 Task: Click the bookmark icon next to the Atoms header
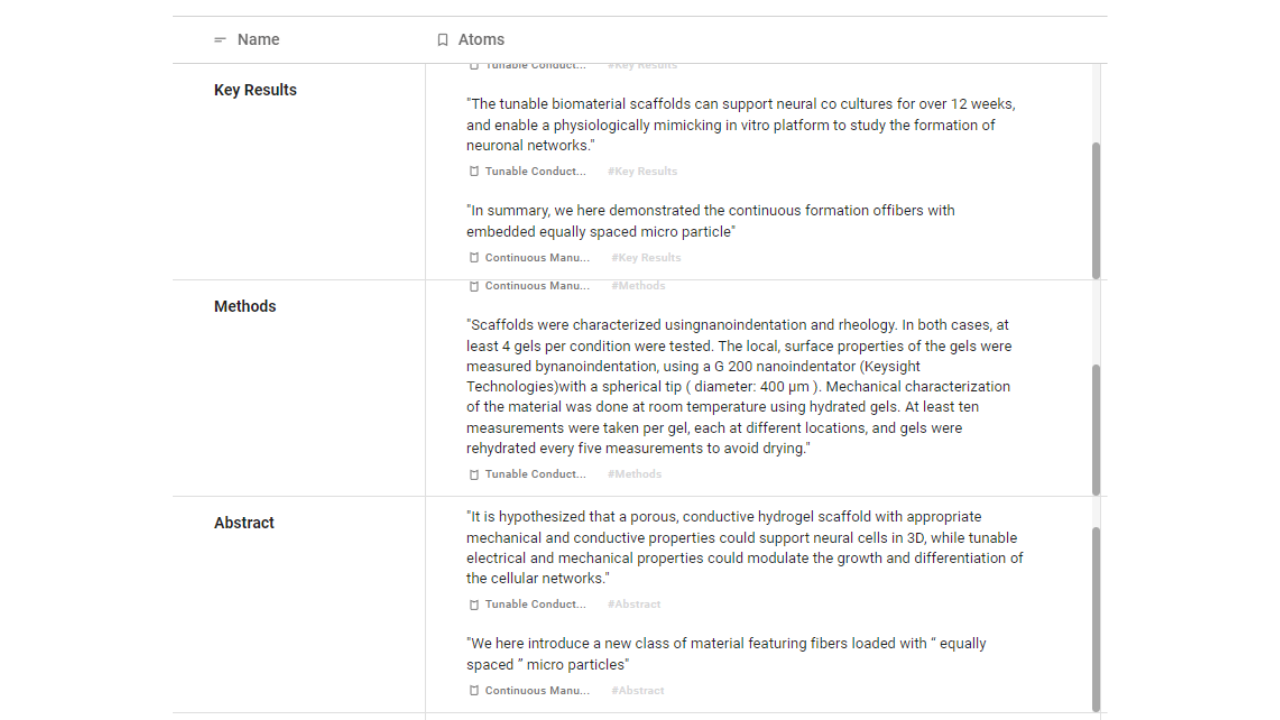[442, 40]
